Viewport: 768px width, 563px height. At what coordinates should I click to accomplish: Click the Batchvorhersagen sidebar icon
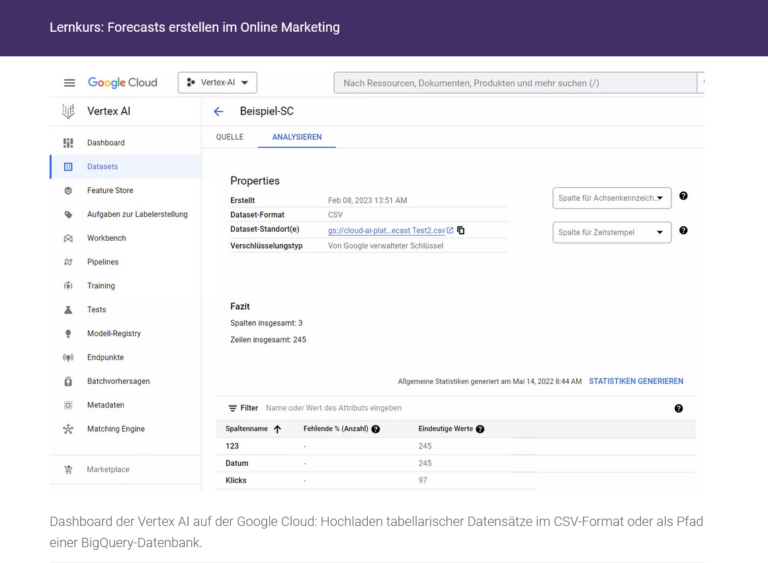coord(68,381)
